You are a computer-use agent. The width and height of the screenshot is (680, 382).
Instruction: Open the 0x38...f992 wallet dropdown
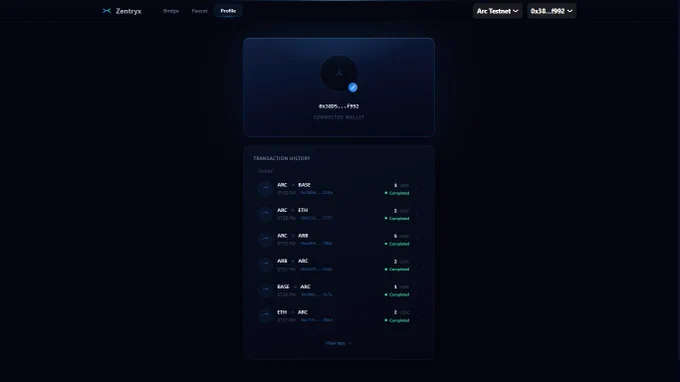tap(551, 11)
